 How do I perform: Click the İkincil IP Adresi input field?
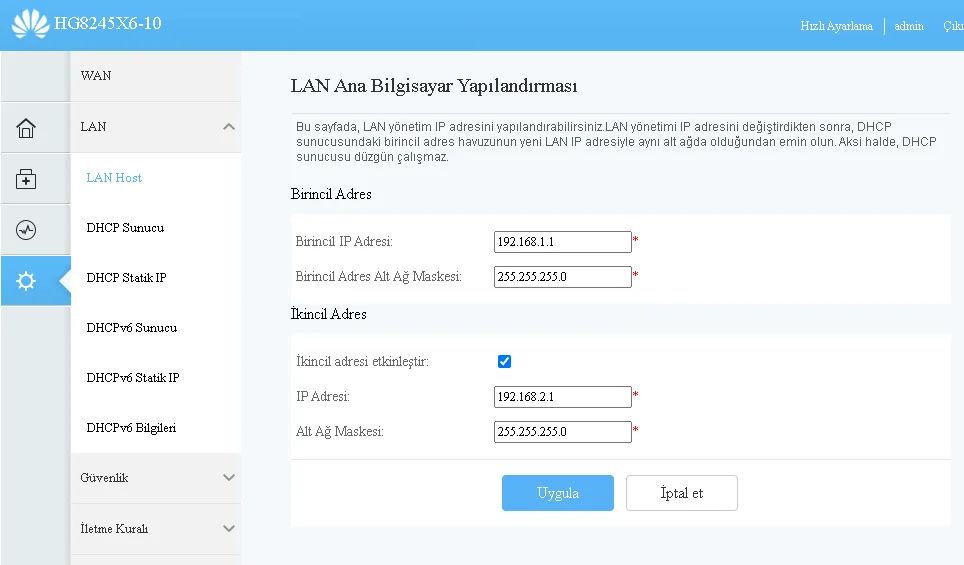pyautogui.click(x=562, y=397)
